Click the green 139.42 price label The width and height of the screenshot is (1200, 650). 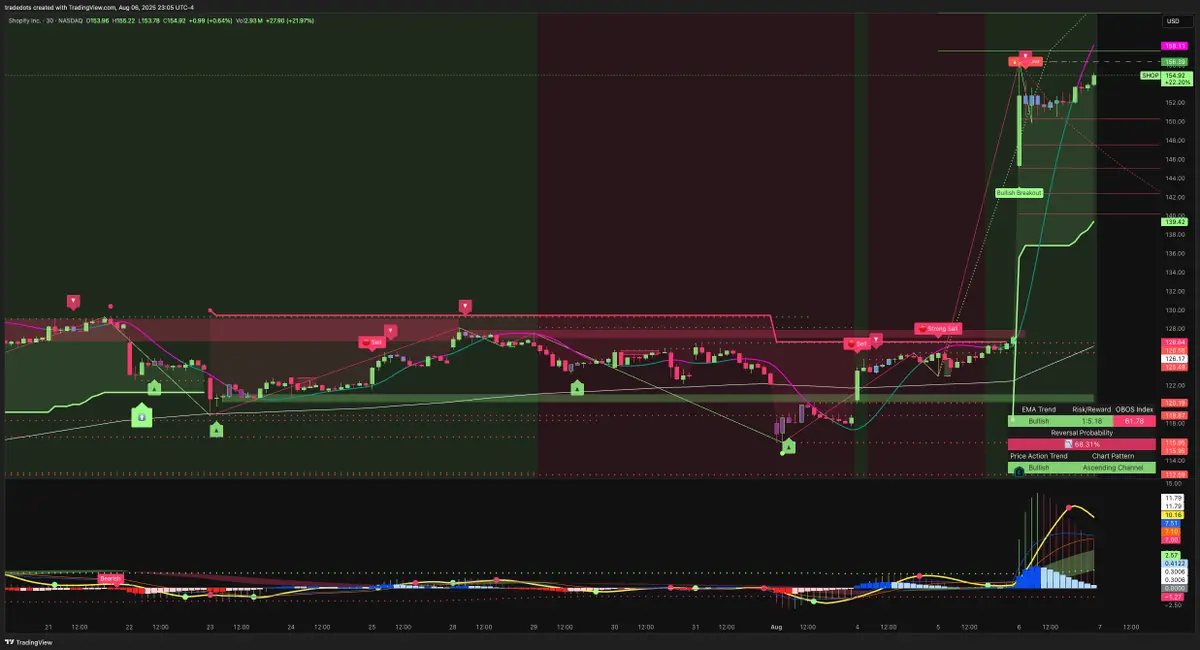pos(1174,222)
